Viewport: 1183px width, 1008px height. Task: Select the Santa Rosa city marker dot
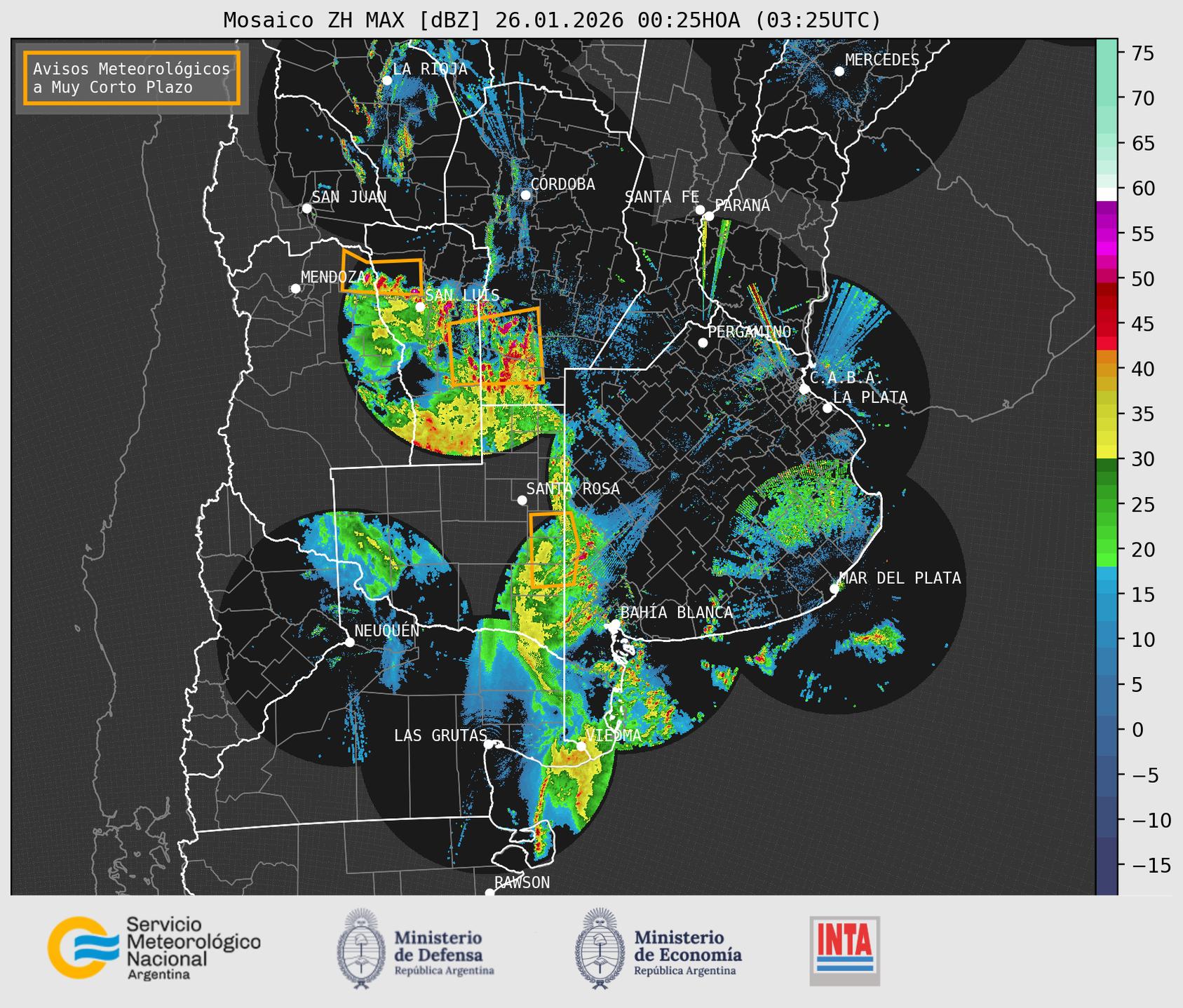click(x=522, y=500)
